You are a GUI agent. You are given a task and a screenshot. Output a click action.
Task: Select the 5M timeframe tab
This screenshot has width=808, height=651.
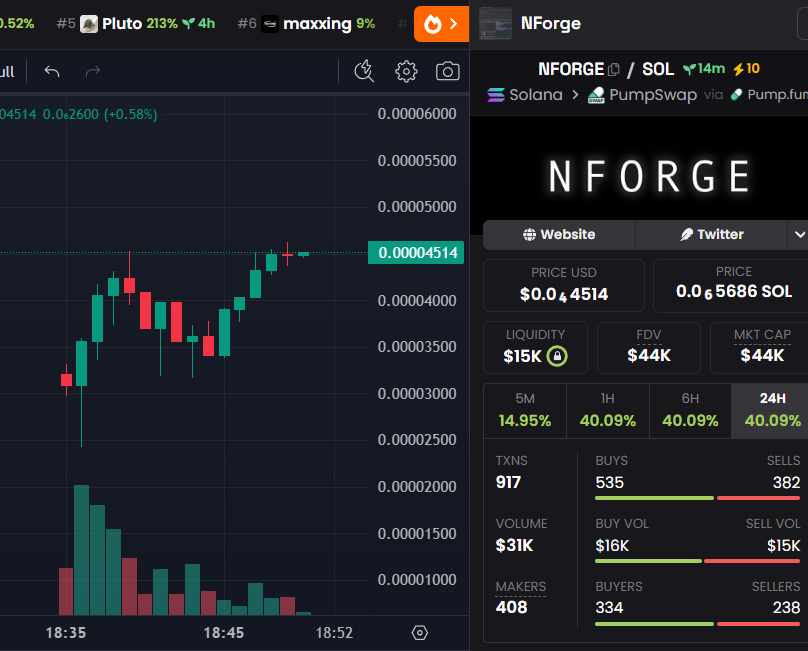(x=525, y=410)
